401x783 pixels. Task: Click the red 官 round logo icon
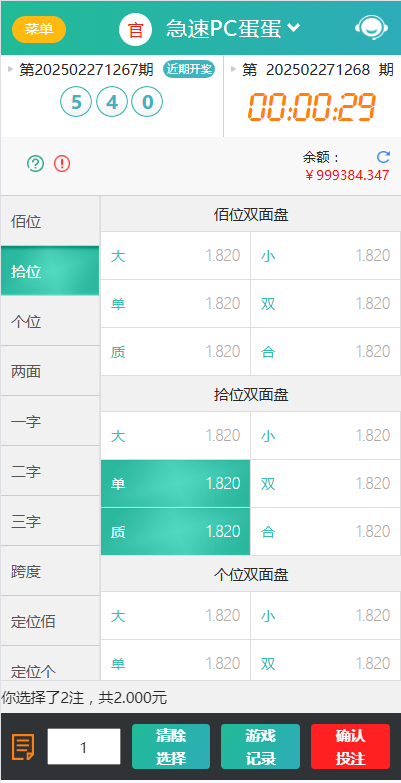point(135,29)
